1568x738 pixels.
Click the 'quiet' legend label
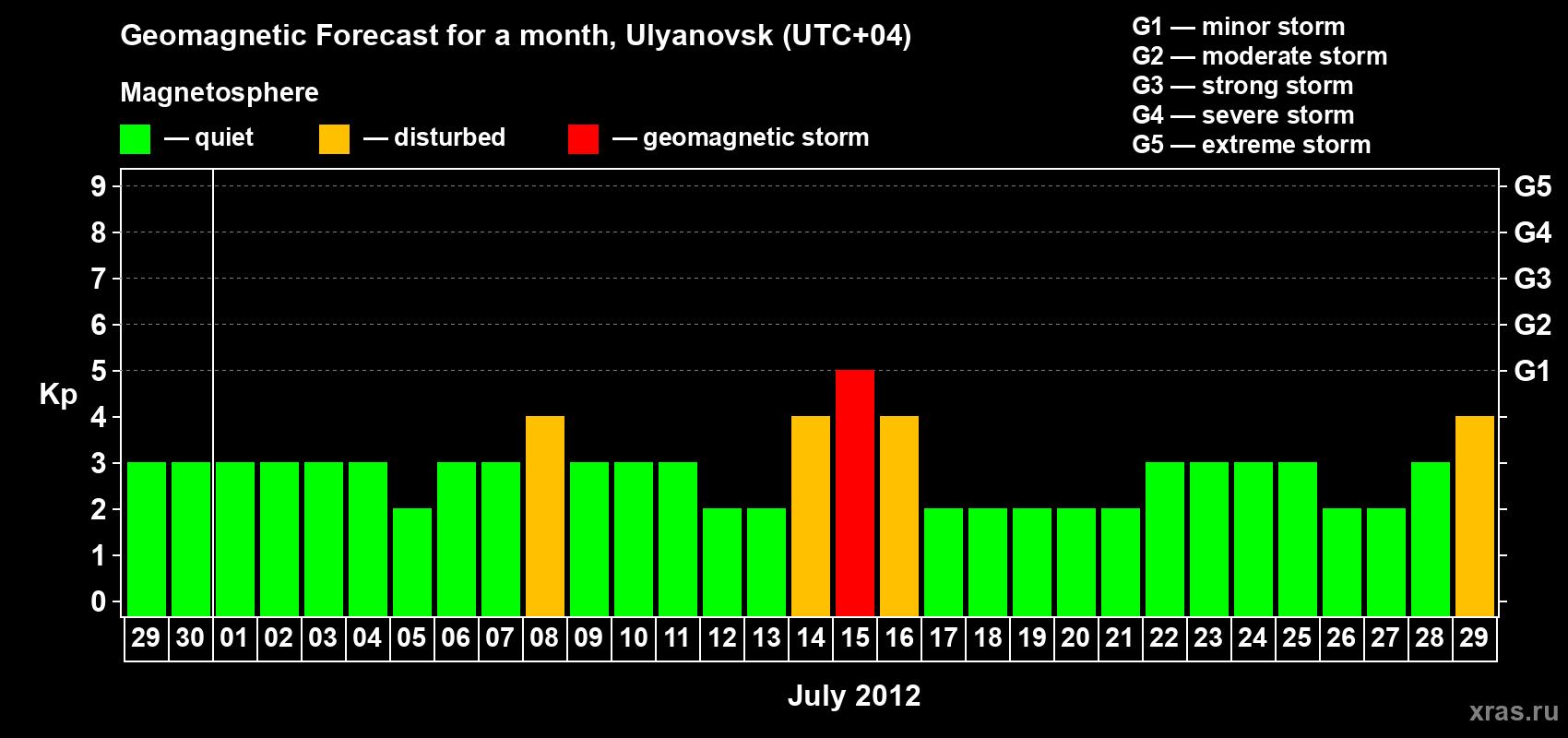click(224, 137)
